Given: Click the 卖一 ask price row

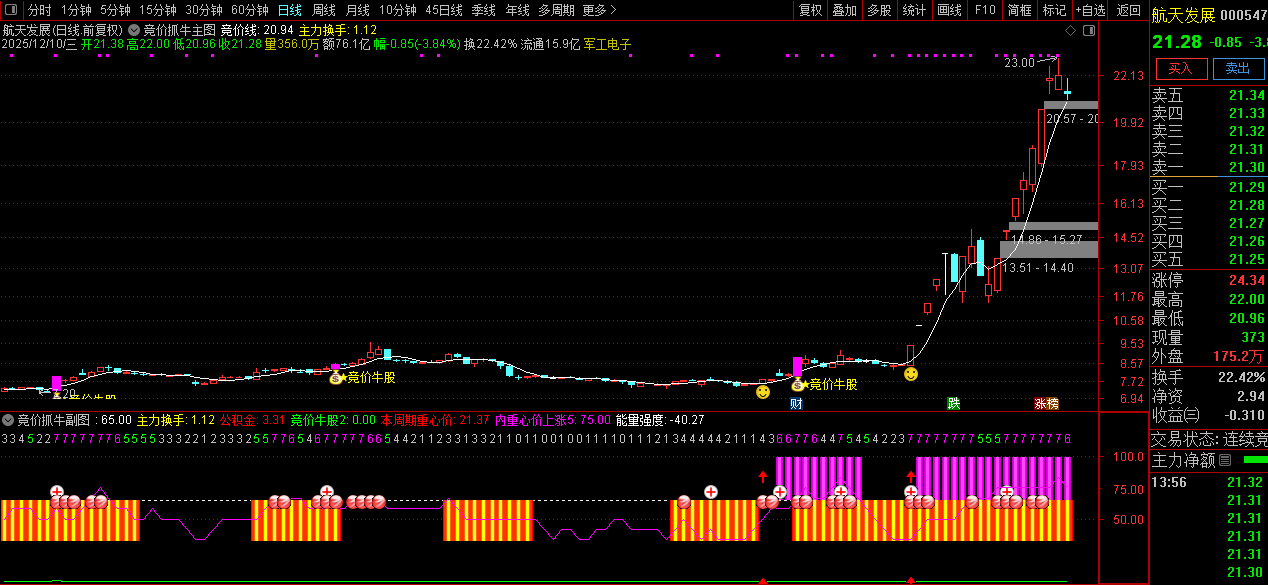Looking at the screenshot, I should tap(1209, 167).
